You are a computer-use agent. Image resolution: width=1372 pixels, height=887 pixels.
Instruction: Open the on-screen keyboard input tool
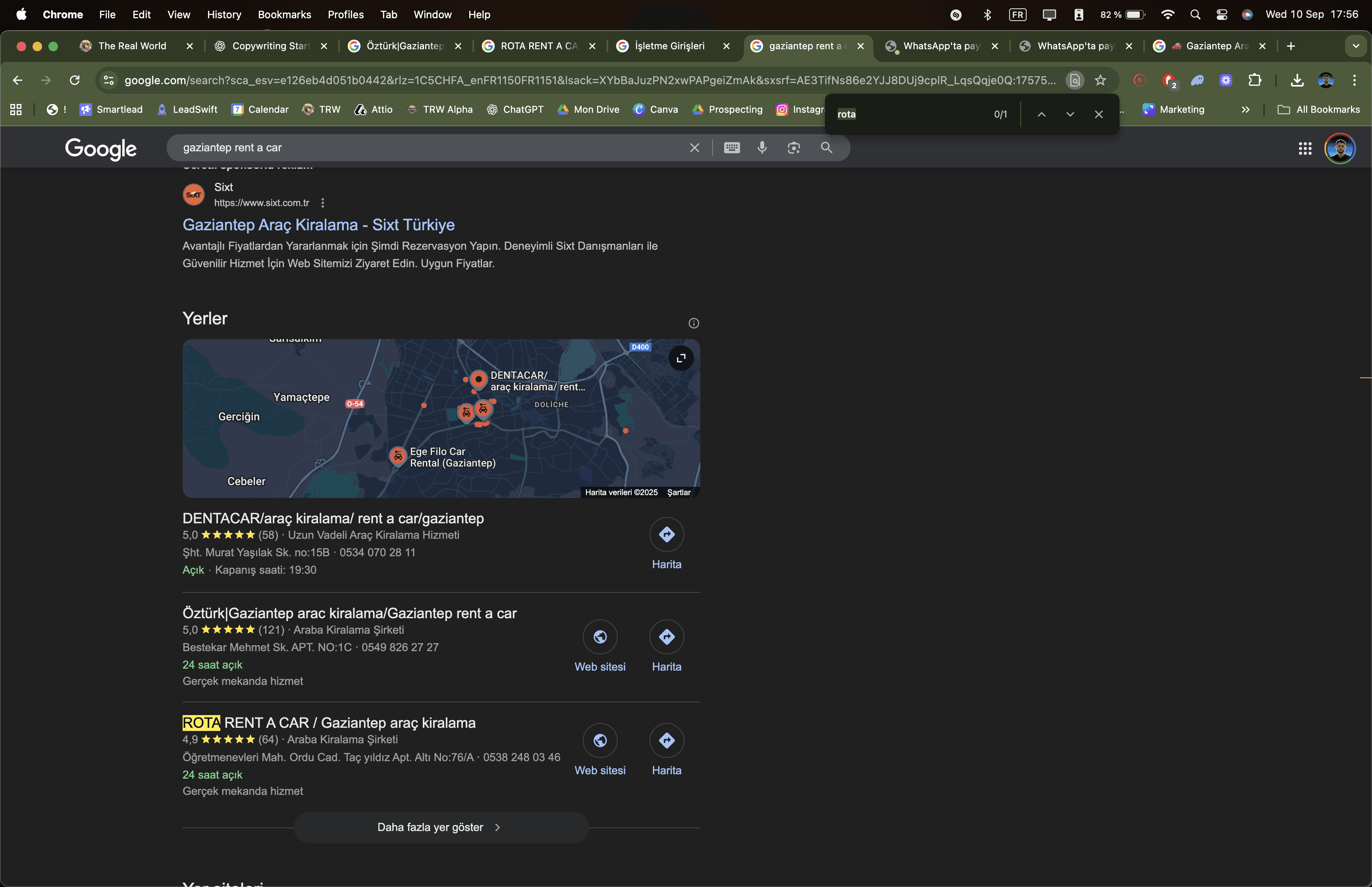731,147
